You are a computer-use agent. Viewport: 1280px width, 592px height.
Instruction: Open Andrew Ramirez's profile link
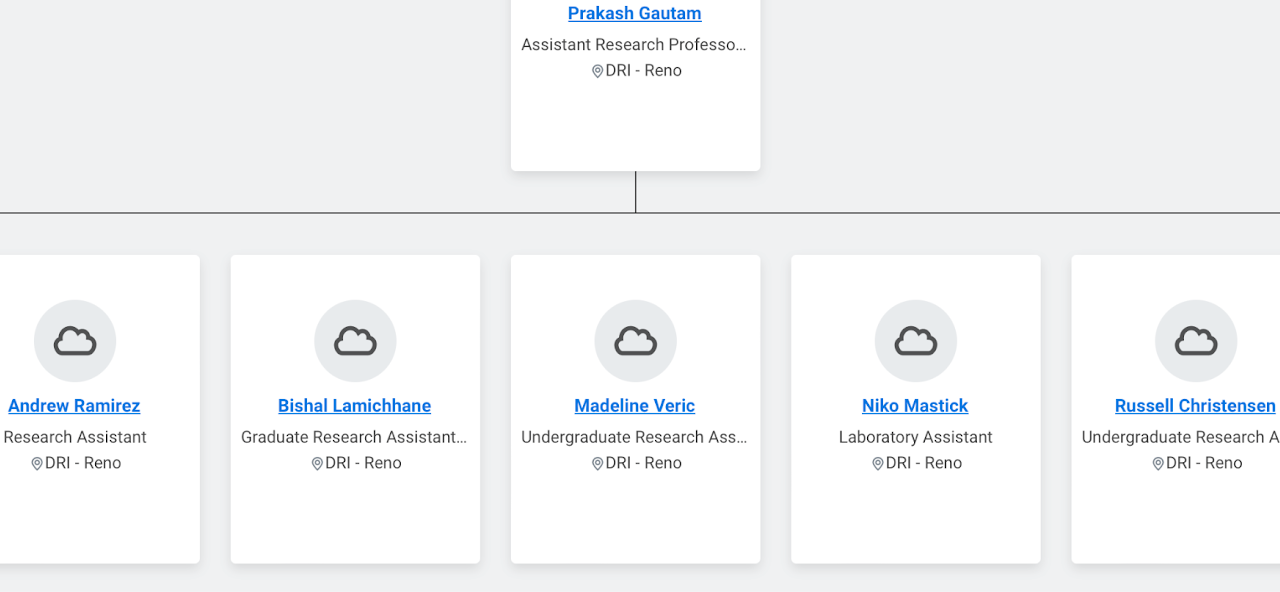coord(74,405)
